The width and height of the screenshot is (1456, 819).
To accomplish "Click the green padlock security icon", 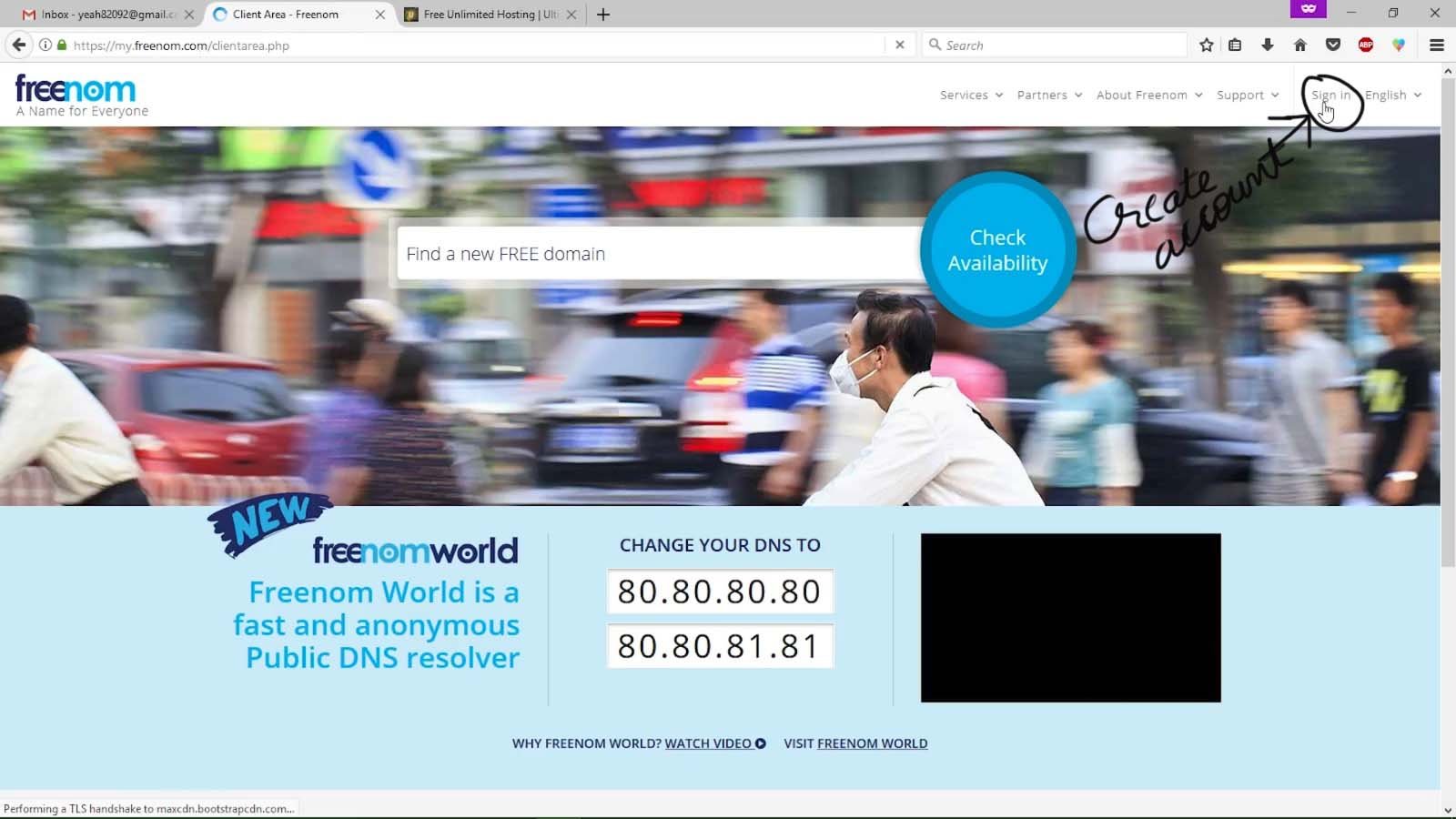I will click(62, 45).
